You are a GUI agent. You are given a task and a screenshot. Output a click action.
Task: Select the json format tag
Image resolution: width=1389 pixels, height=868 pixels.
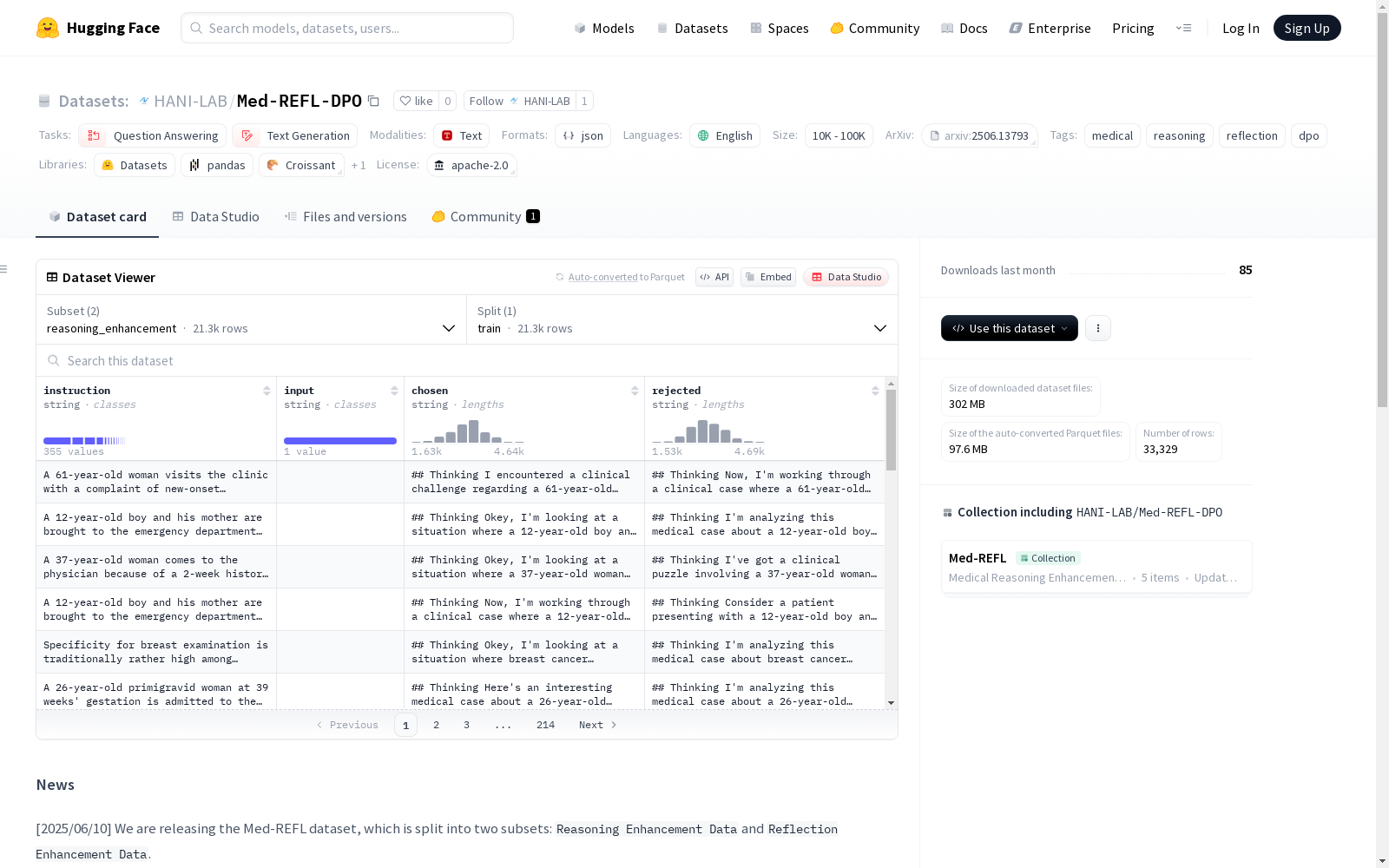(583, 135)
